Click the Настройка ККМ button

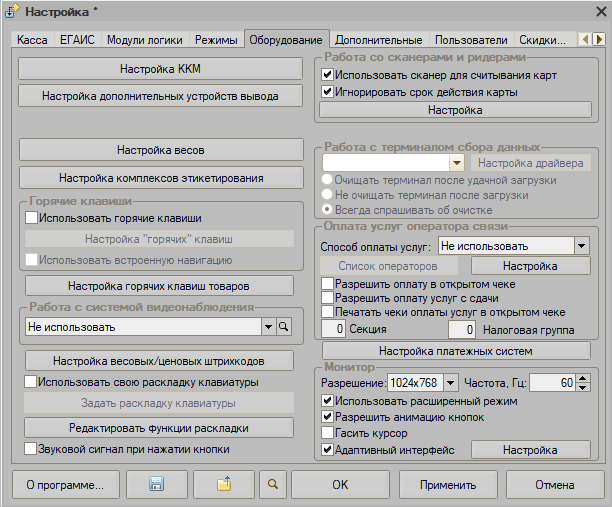click(160, 69)
